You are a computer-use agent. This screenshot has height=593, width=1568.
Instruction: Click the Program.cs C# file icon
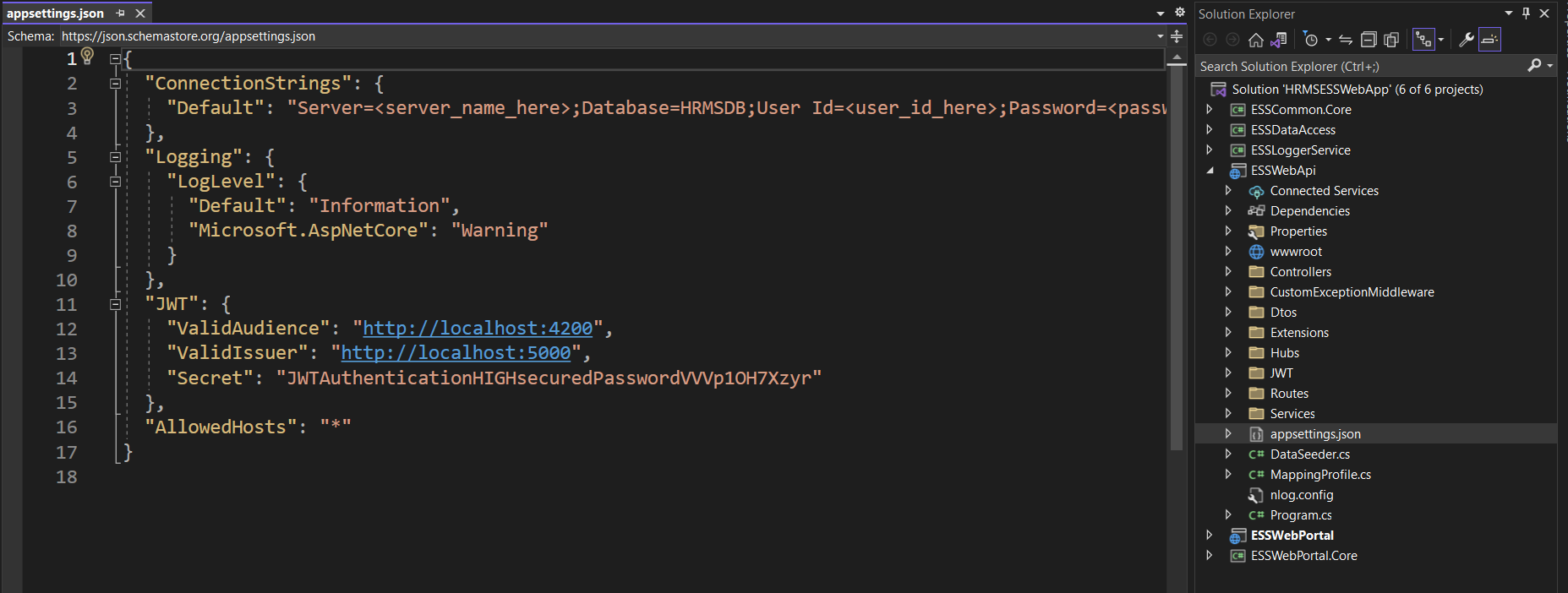coord(1257,515)
